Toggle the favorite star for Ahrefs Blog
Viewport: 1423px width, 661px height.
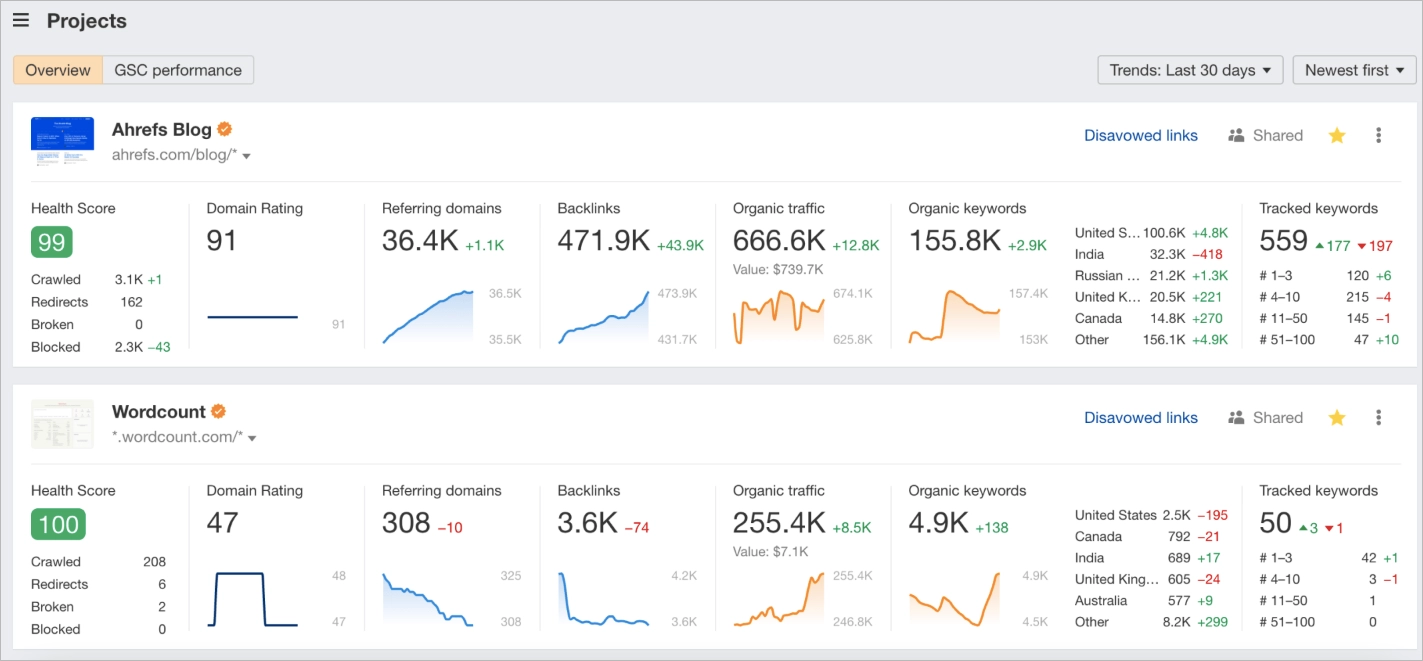pyautogui.click(x=1337, y=135)
